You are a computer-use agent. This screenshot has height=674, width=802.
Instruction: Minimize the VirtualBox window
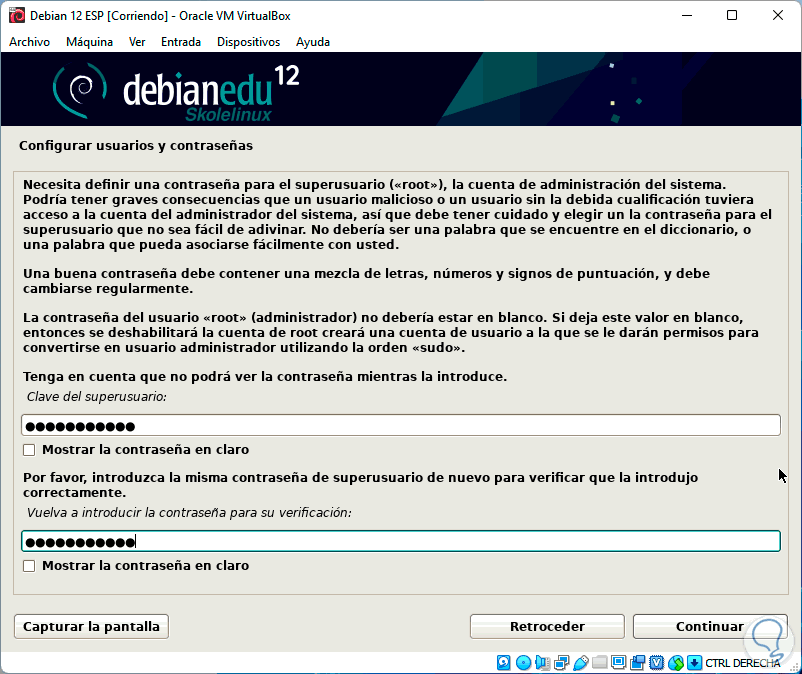pos(687,15)
